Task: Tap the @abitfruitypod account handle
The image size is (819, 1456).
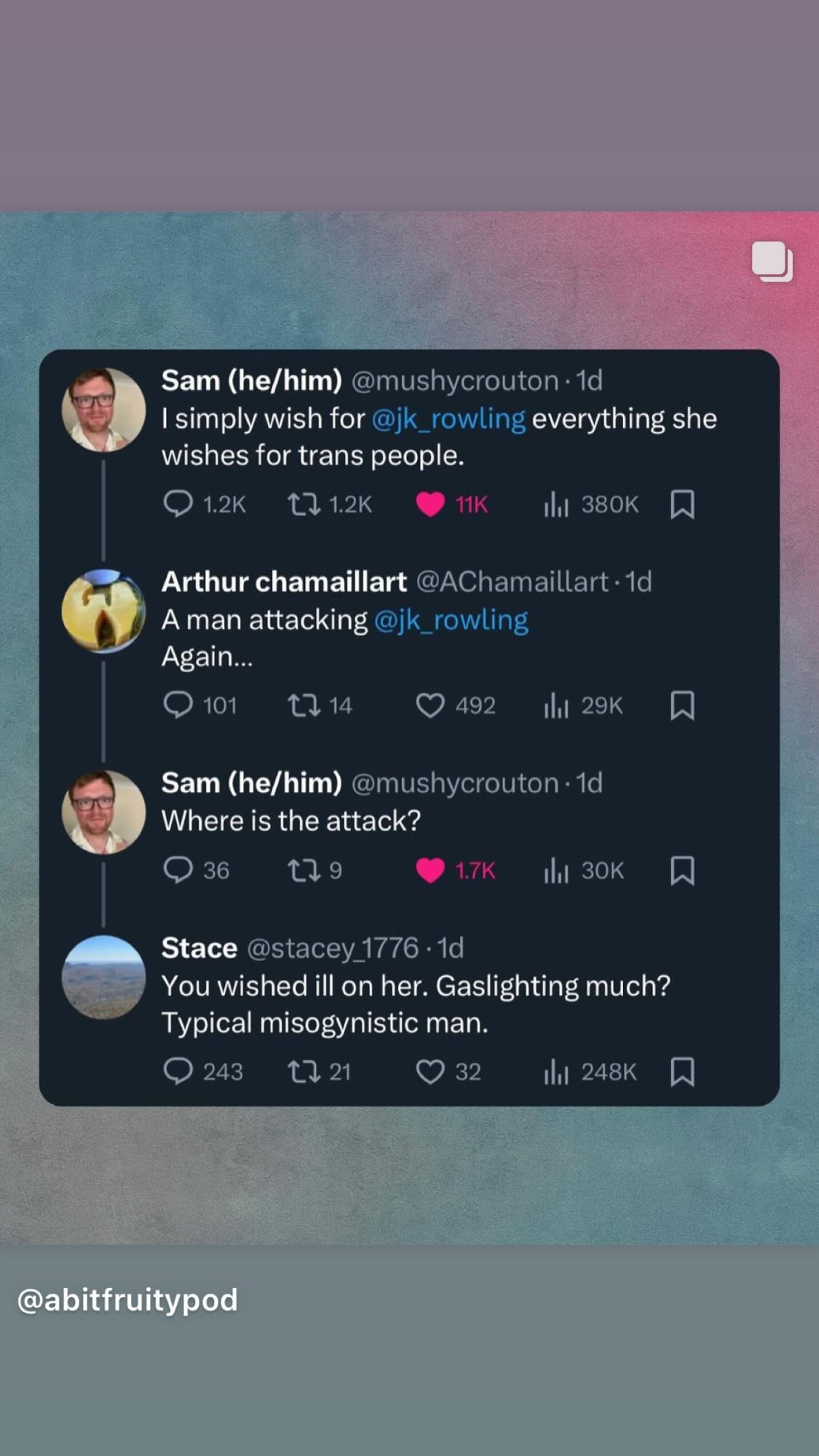Action: tap(127, 1299)
